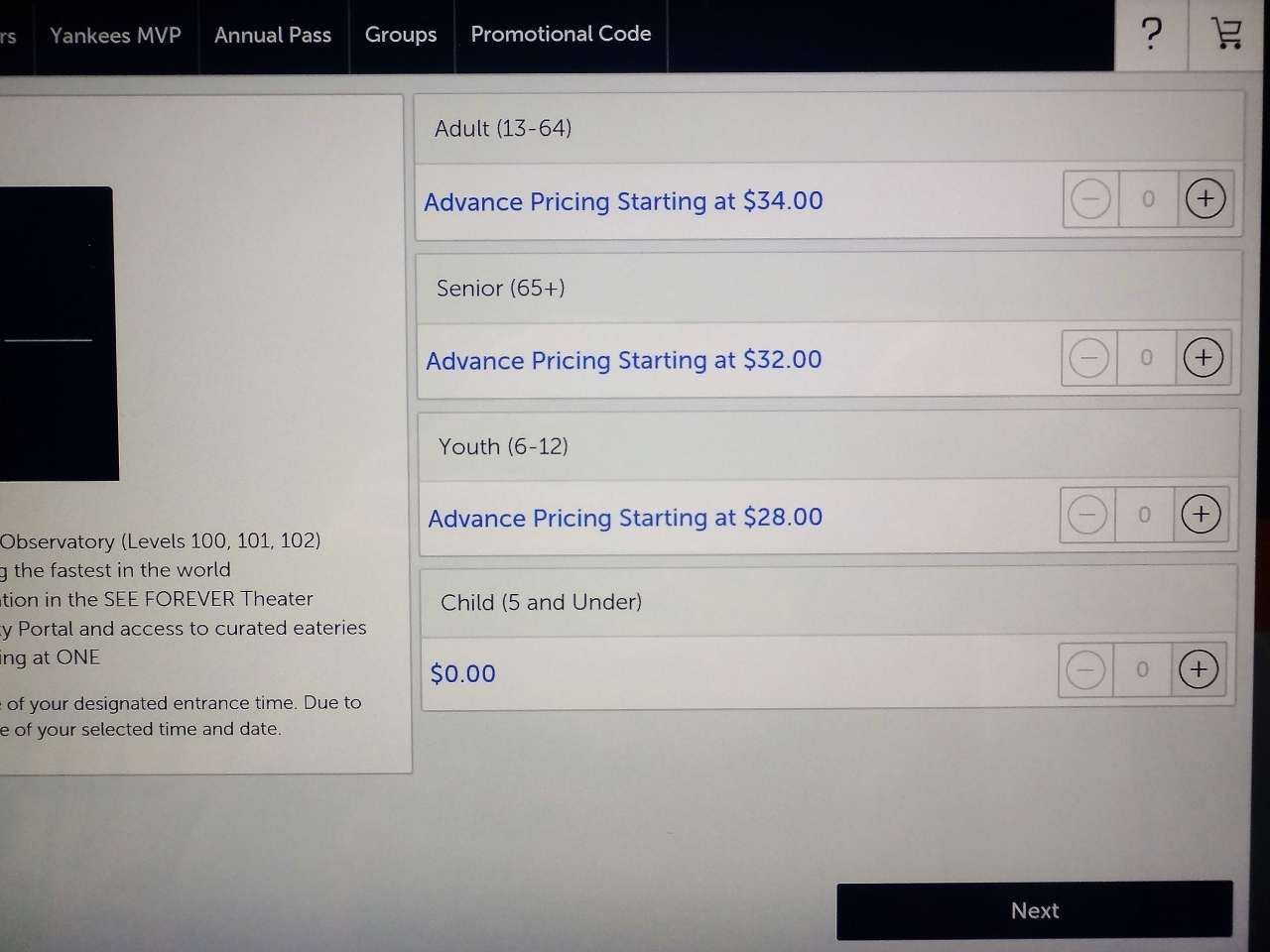This screenshot has height=952, width=1270.
Task: Click the Youth quantity field
Action: click(x=1144, y=515)
